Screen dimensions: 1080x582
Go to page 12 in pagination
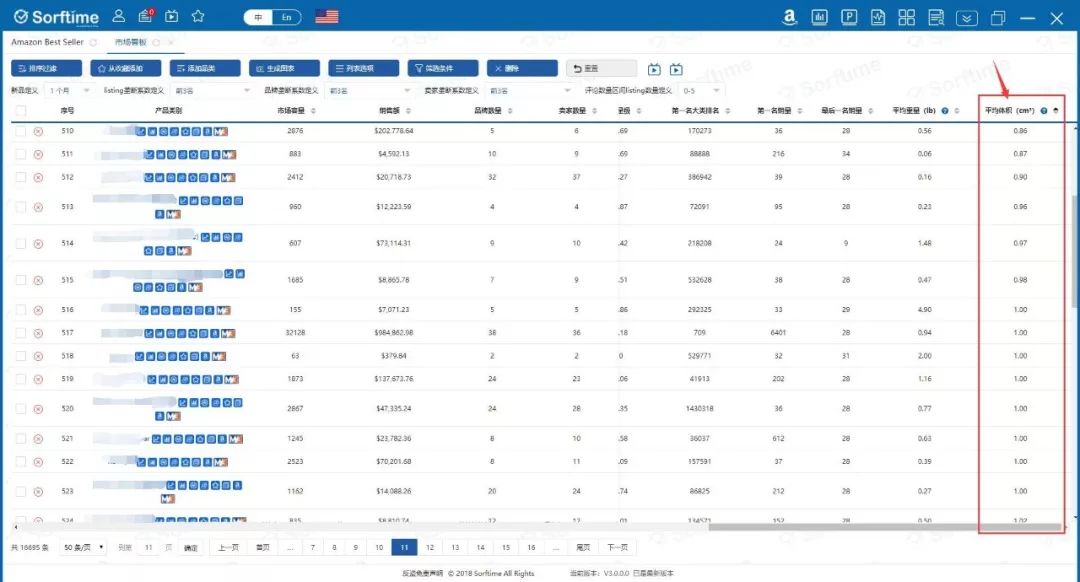point(430,548)
